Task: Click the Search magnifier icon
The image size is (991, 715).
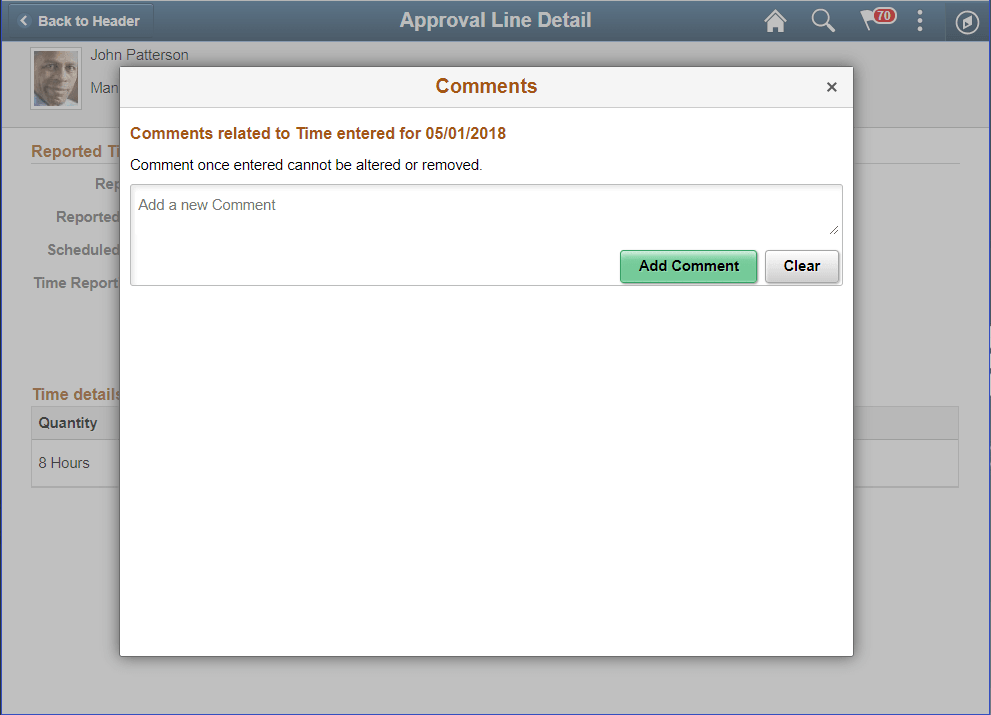Action: (822, 20)
